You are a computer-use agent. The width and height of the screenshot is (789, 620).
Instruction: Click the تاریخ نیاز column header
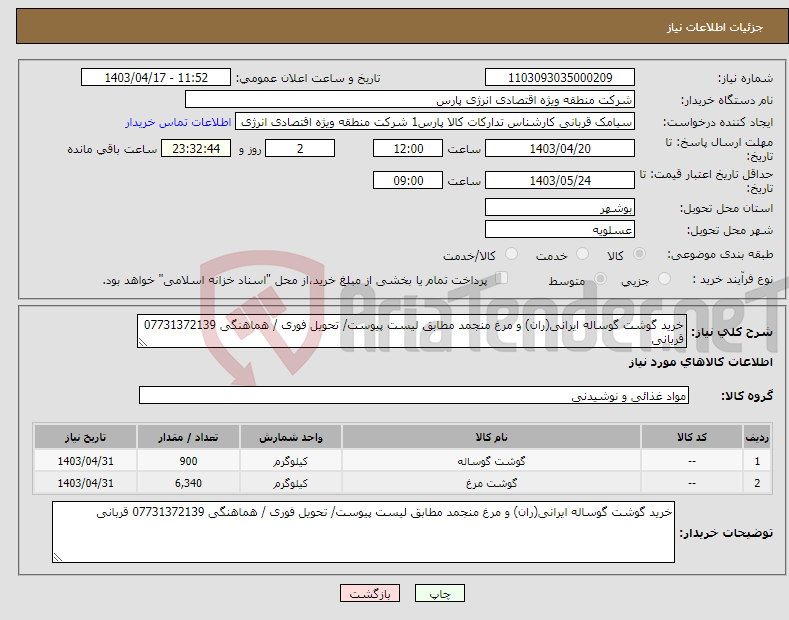[x=86, y=437]
